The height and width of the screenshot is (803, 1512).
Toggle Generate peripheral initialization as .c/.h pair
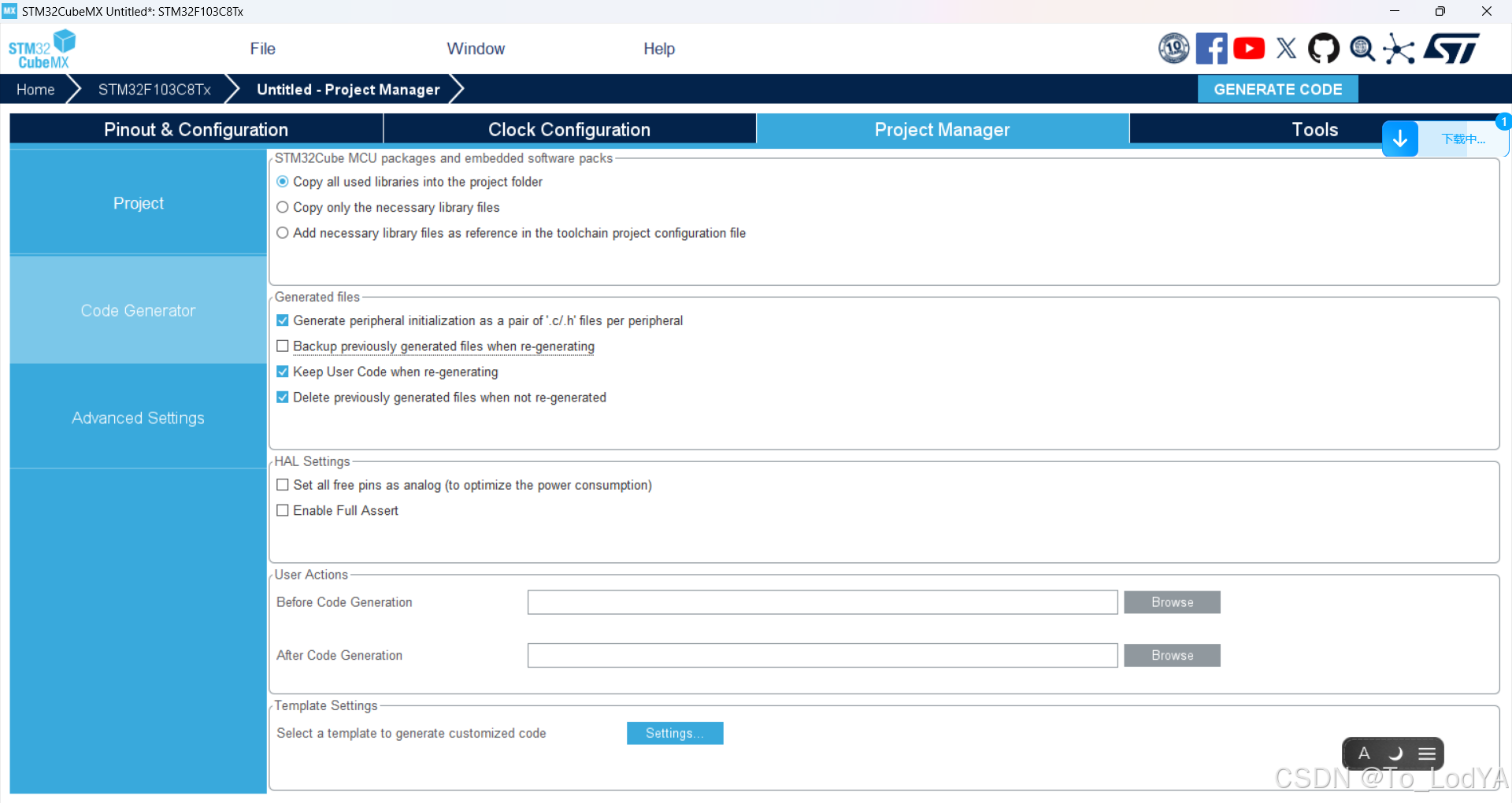pos(283,320)
